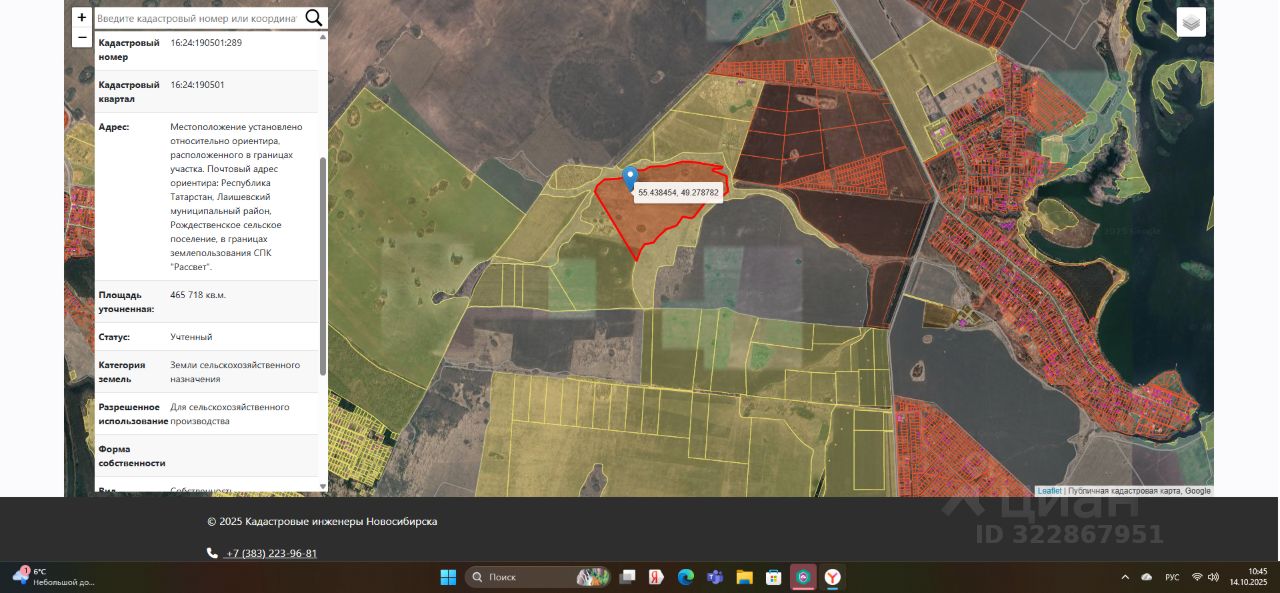Open the weather widget showing 6°C
1280x593 pixels.
[x=53, y=577]
